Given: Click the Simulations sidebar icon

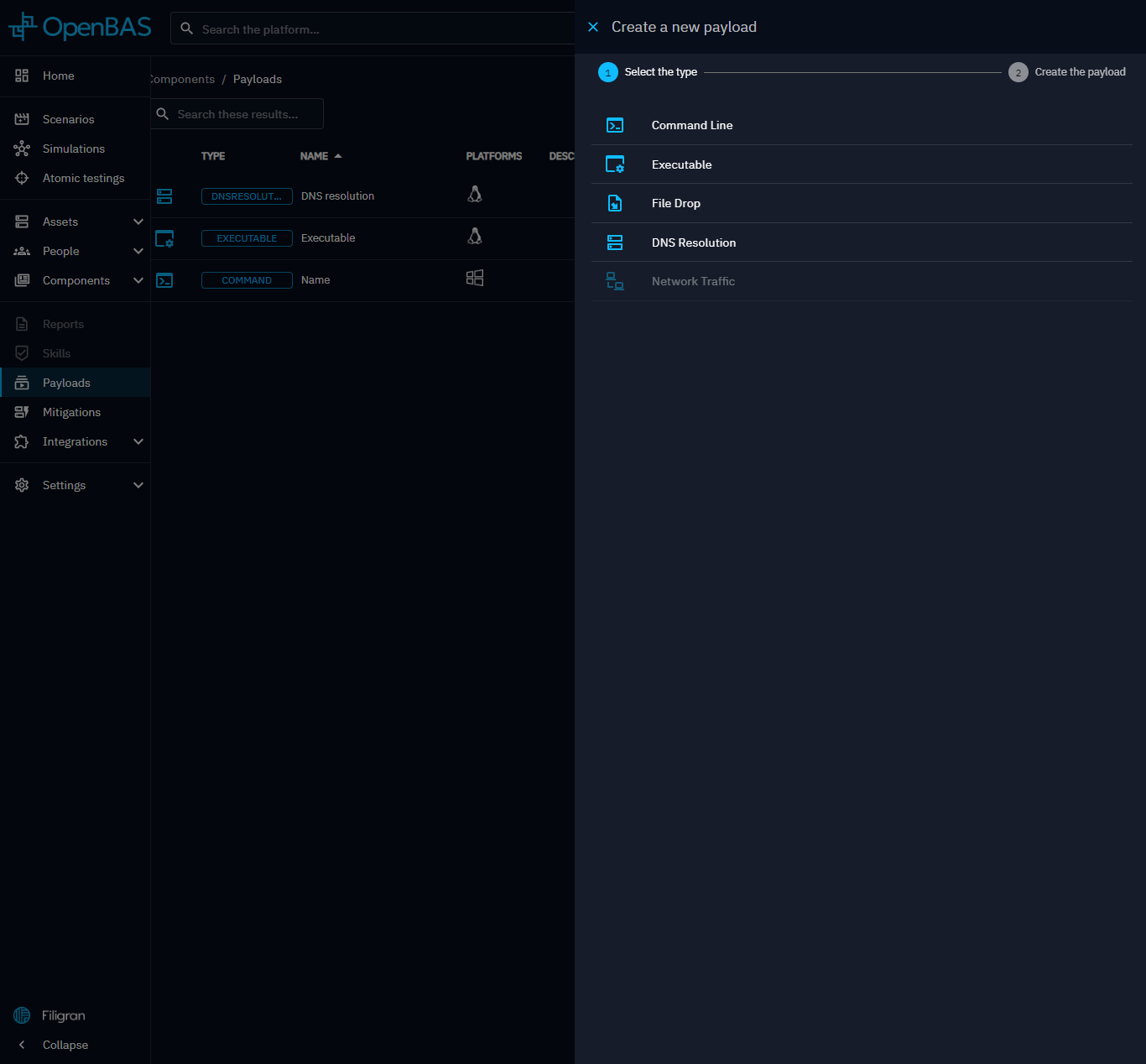Looking at the screenshot, I should (x=22, y=149).
